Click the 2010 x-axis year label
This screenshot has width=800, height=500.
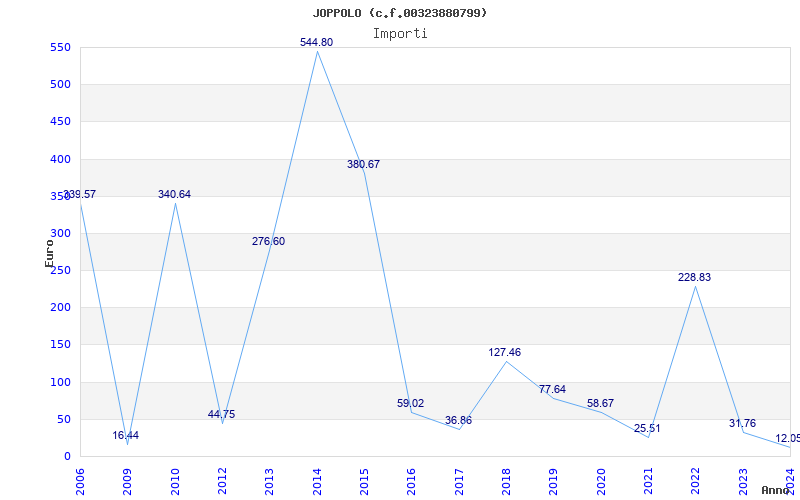(175, 482)
